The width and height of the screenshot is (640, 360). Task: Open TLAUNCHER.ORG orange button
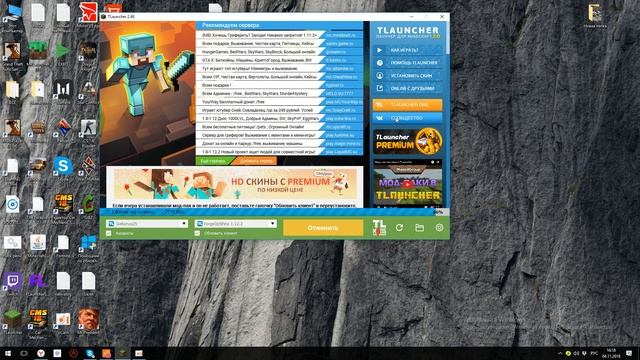407,105
